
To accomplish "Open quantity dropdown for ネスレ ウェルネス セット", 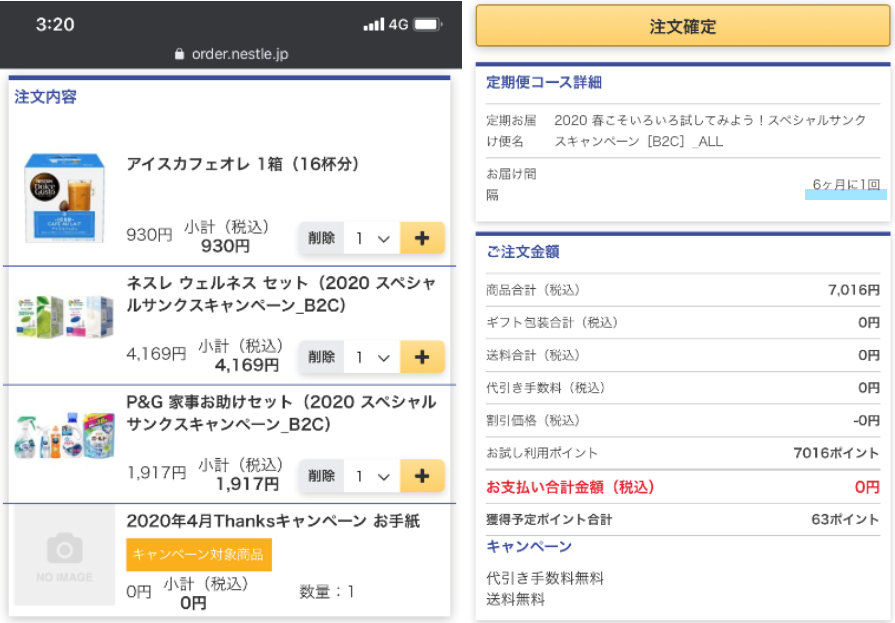I will [x=372, y=357].
